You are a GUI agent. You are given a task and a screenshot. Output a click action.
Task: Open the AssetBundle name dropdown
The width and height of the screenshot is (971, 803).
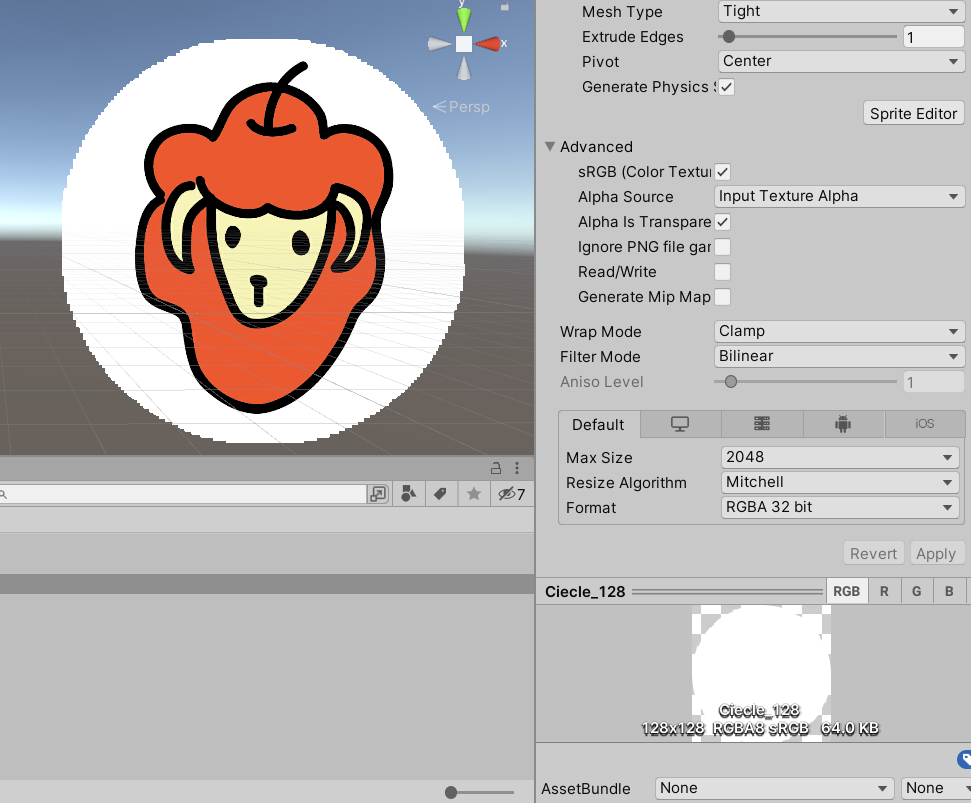[x=774, y=788]
